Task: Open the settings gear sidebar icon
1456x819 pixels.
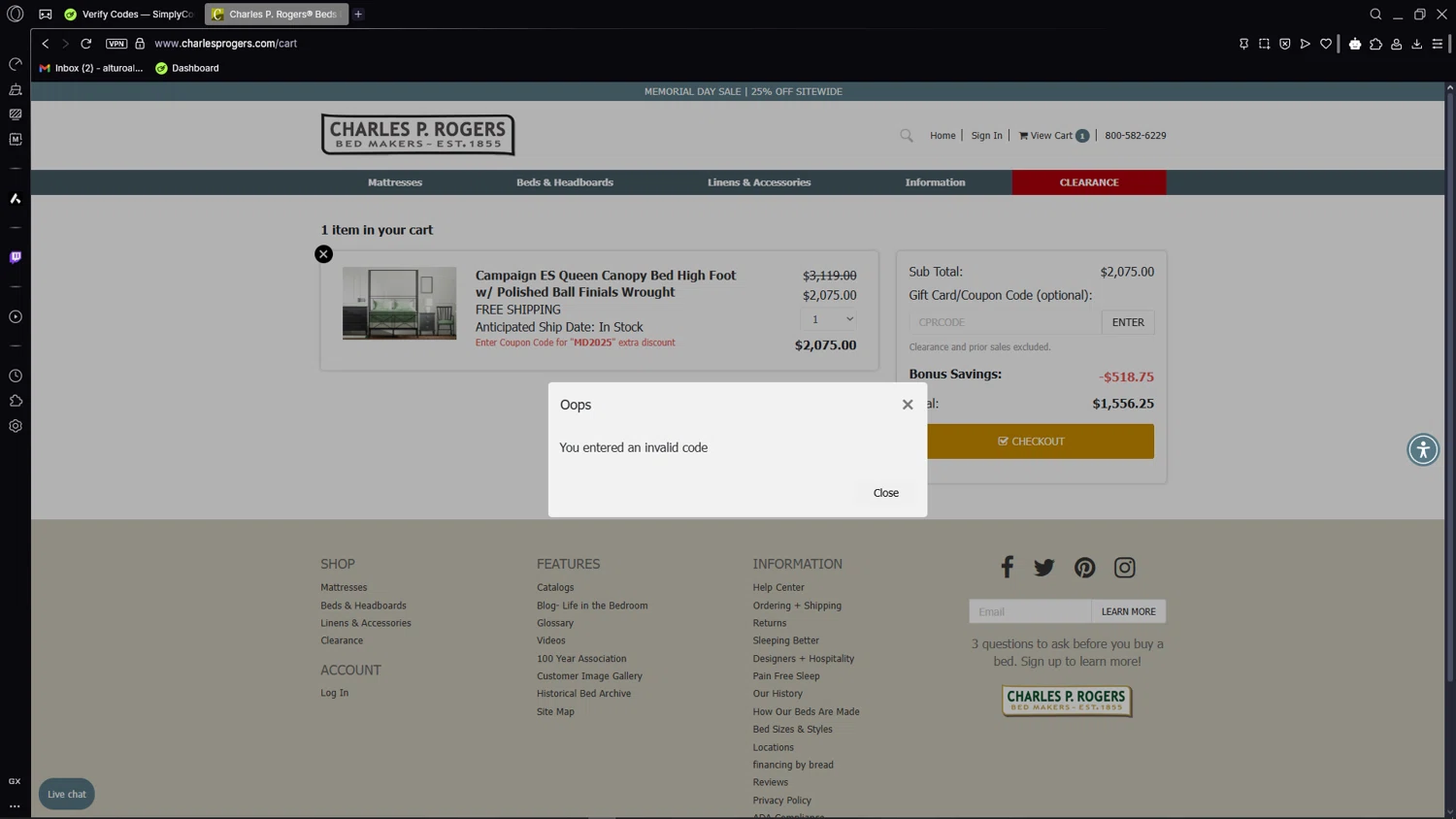Action: click(x=16, y=426)
